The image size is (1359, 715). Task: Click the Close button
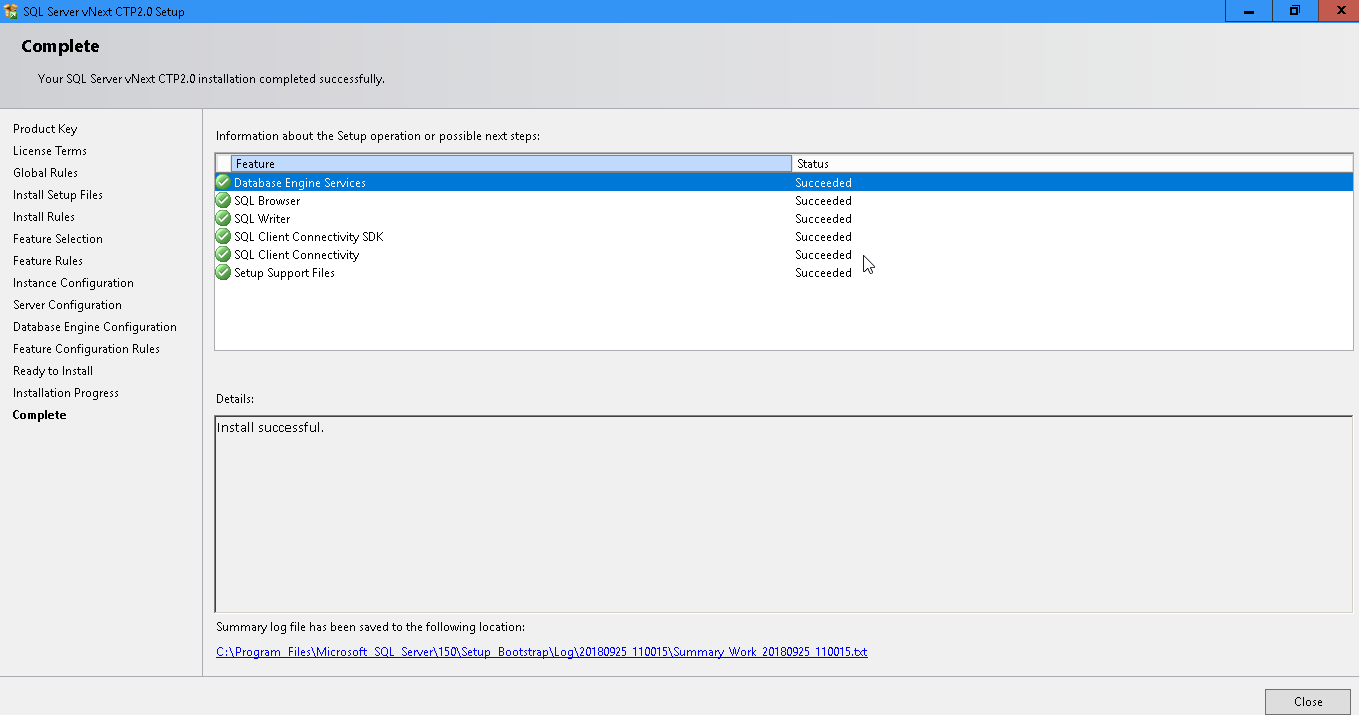click(x=1307, y=702)
